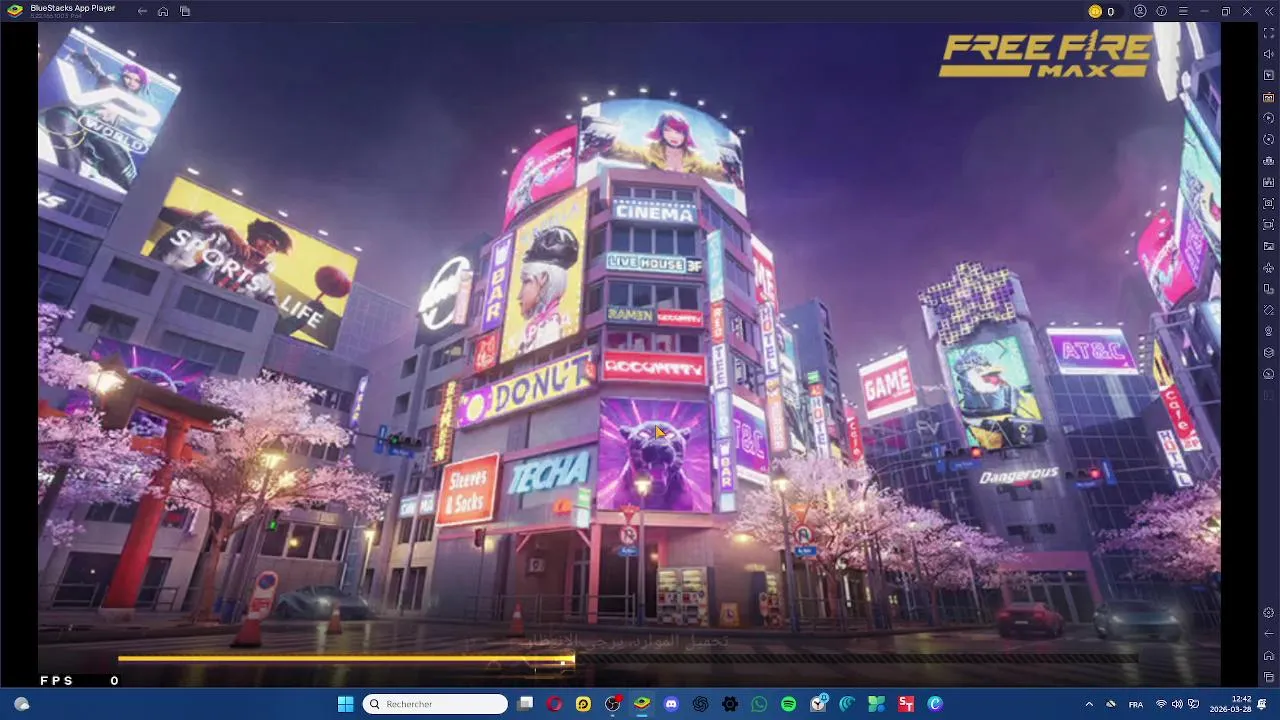Click the Wi-Fi icon in system tray
The width and height of the screenshot is (1280, 720).
coord(1161,704)
